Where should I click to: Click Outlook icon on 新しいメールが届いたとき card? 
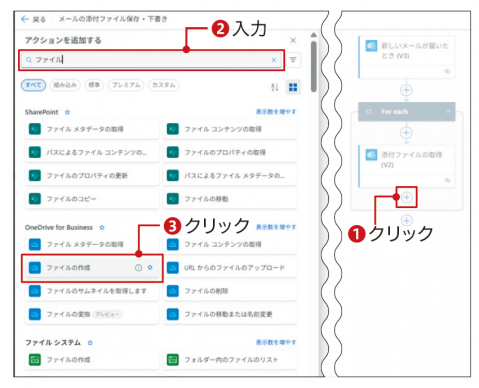[x=371, y=46]
